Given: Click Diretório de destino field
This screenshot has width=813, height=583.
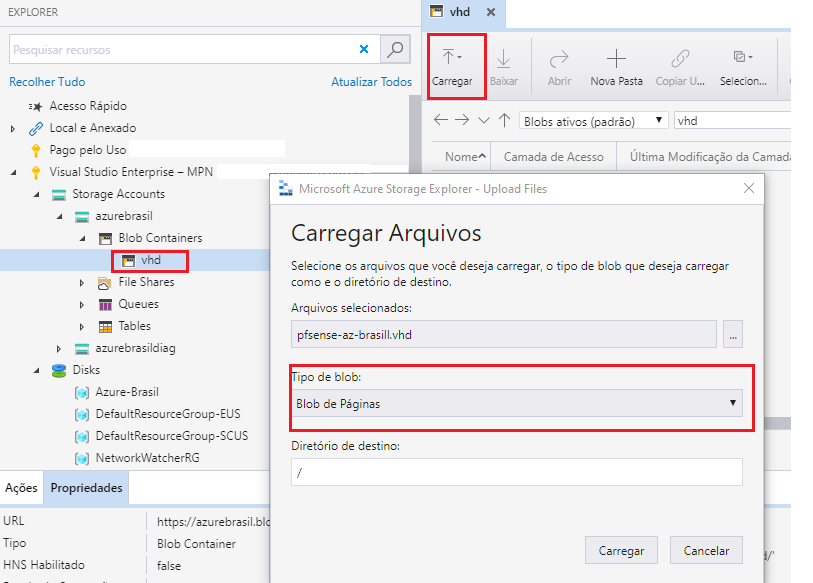Looking at the screenshot, I should pyautogui.click(x=516, y=472).
